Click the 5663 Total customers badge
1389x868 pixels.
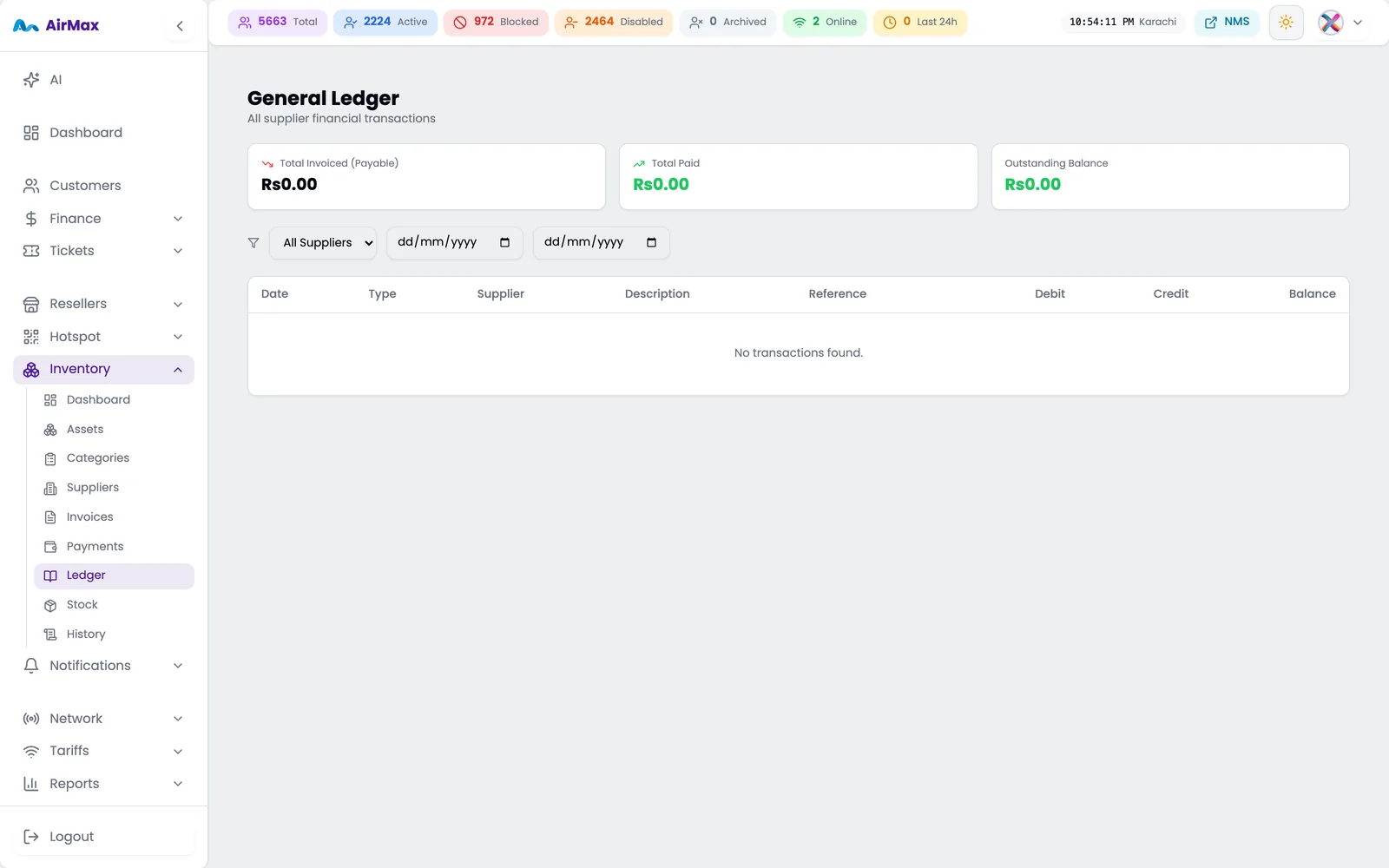278,23
